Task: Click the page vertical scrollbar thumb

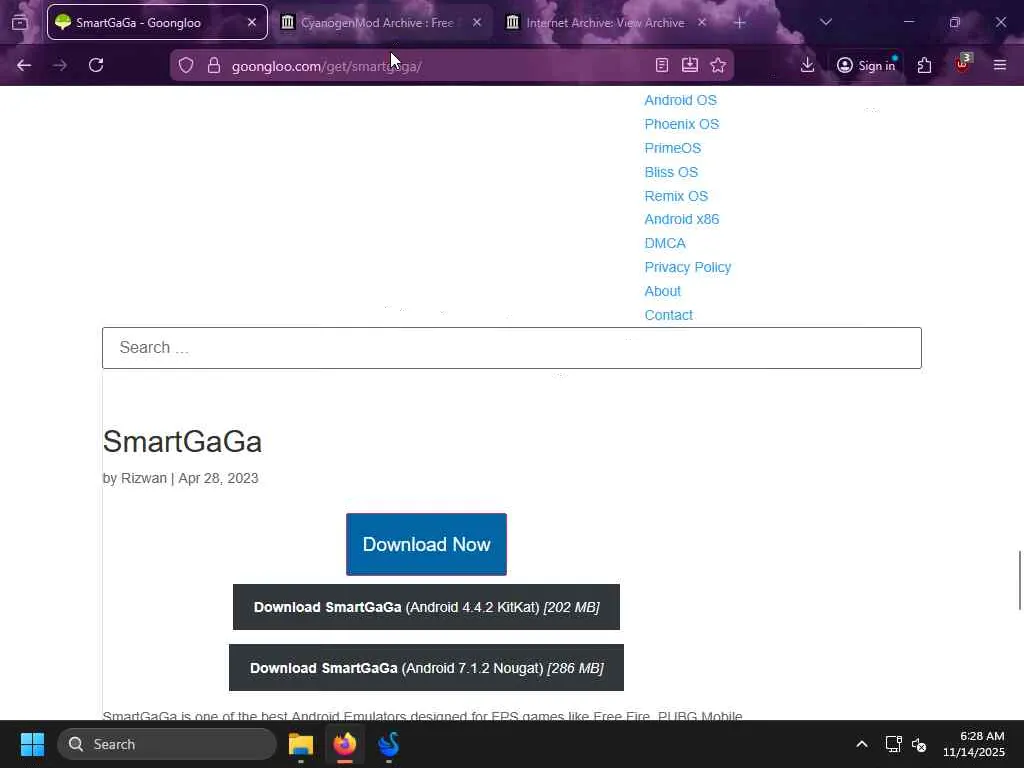Action: (1019, 581)
